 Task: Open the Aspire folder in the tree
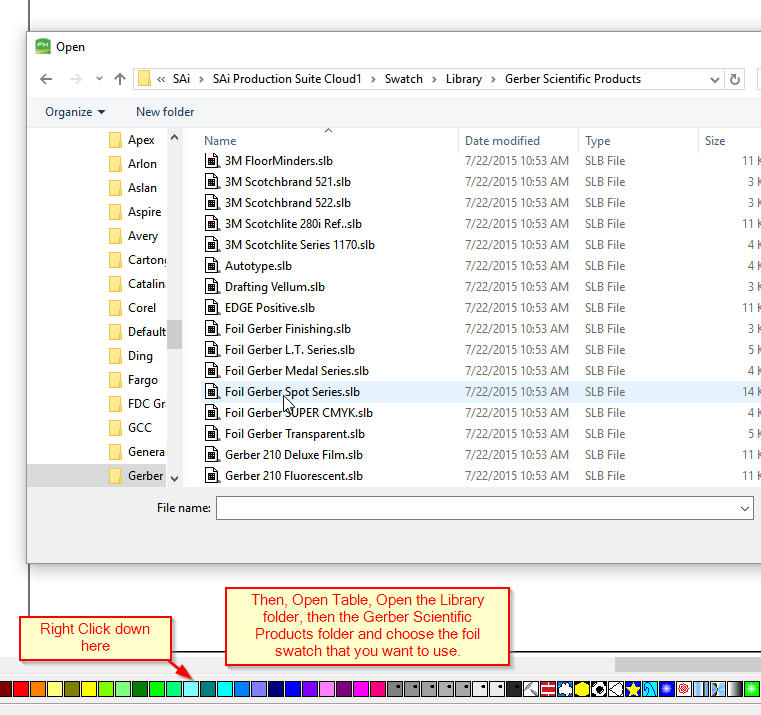tap(145, 212)
